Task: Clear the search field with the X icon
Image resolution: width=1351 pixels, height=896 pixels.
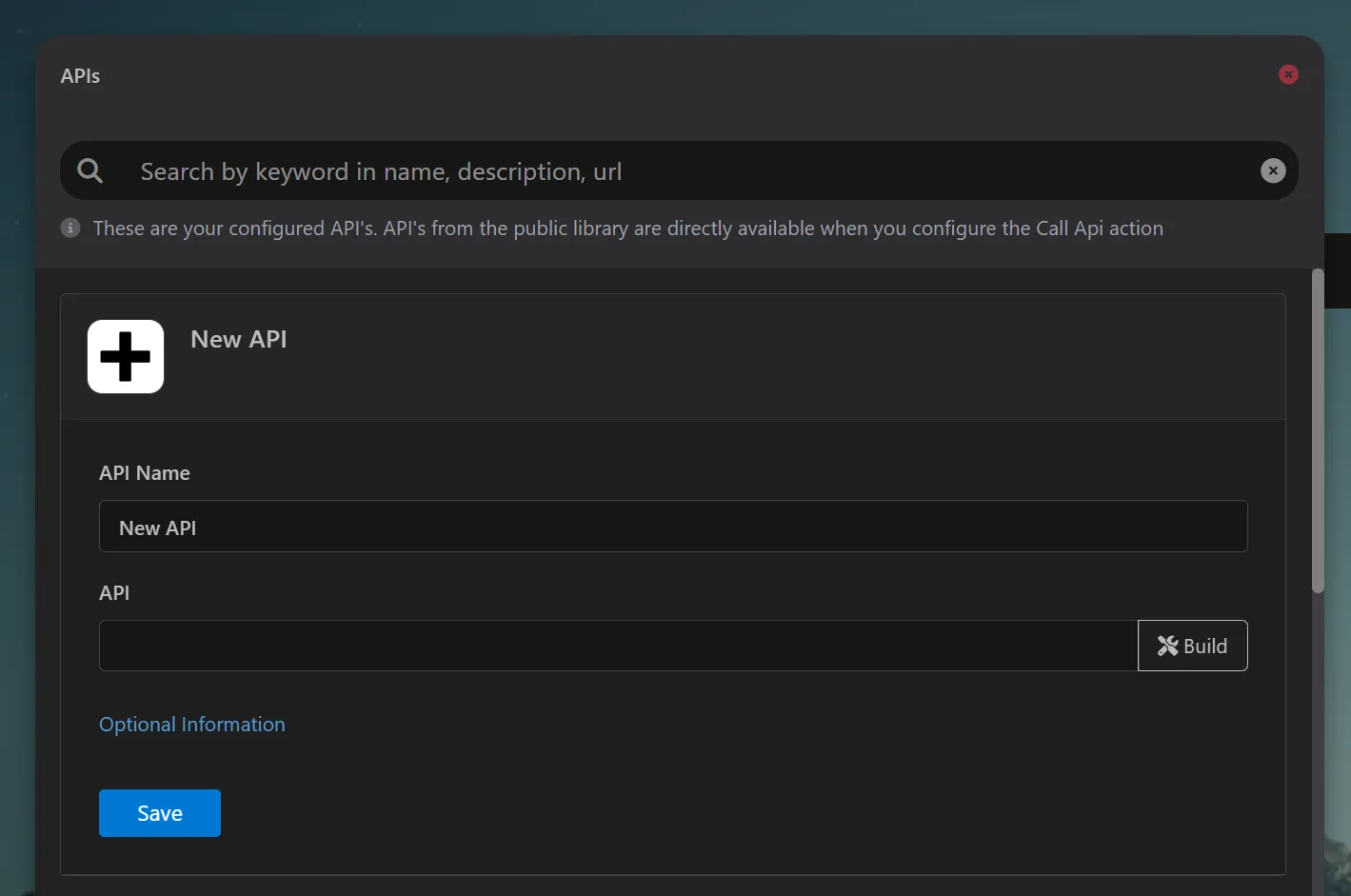Action: pos(1273,170)
